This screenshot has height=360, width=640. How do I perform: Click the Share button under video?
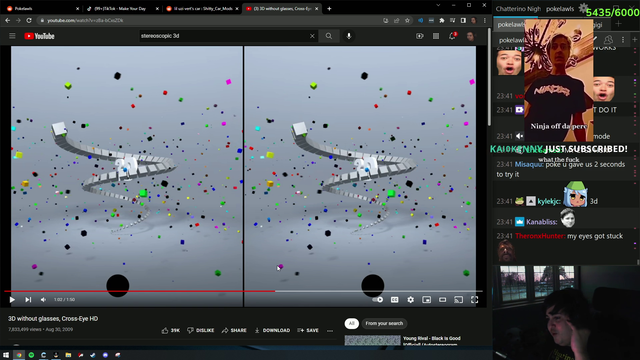pos(234,330)
